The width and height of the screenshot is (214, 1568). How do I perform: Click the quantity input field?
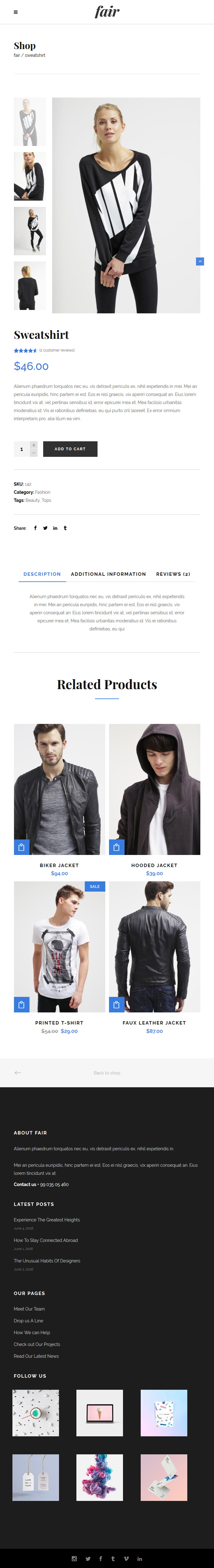click(x=22, y=449)
